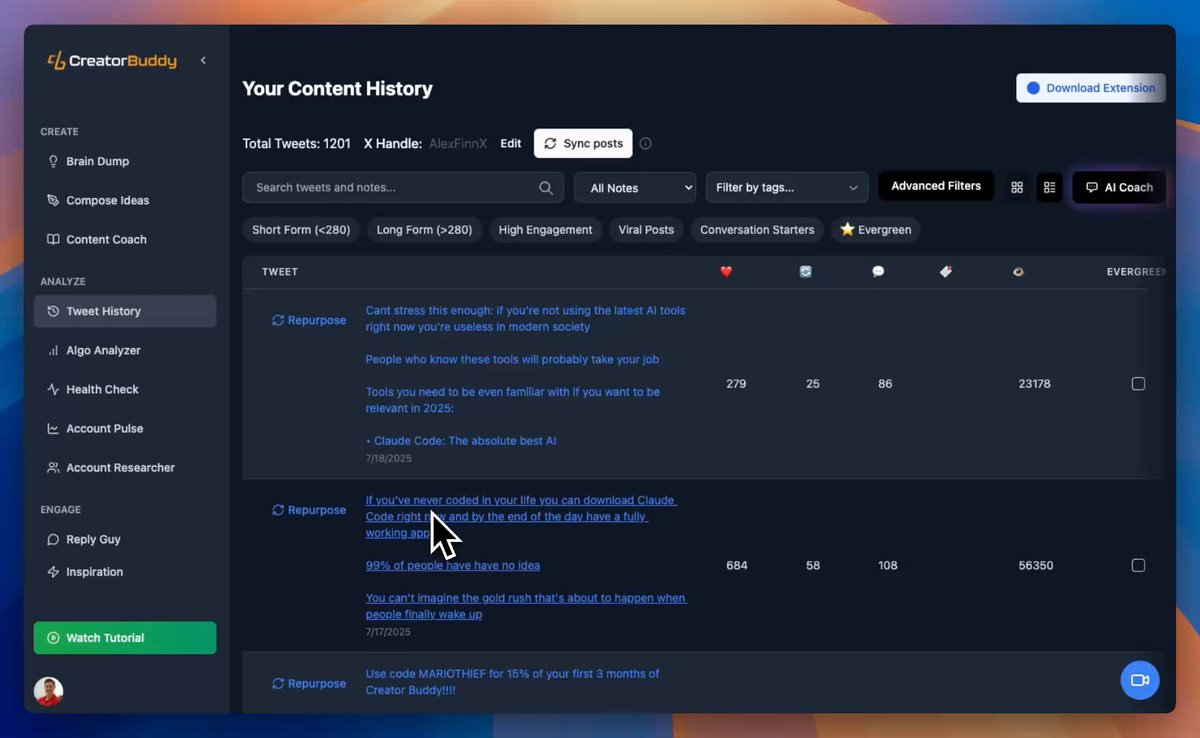1200x738 pixels.
Task: Sort by the retweets column icon
Action: [805, 271]
